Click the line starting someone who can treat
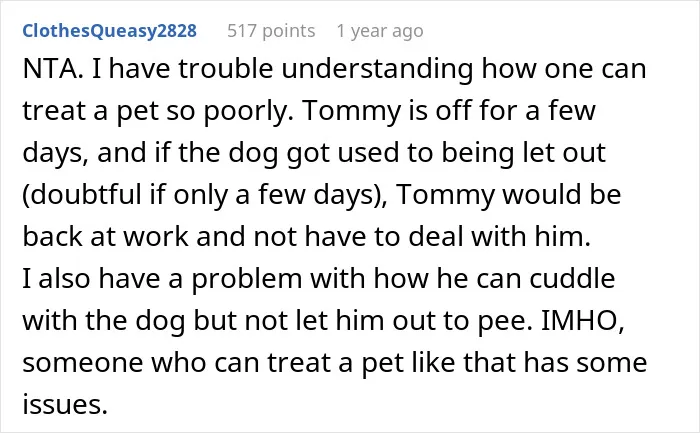The width and height of the screenshot is (700, 433). click(x=334, y=362)
